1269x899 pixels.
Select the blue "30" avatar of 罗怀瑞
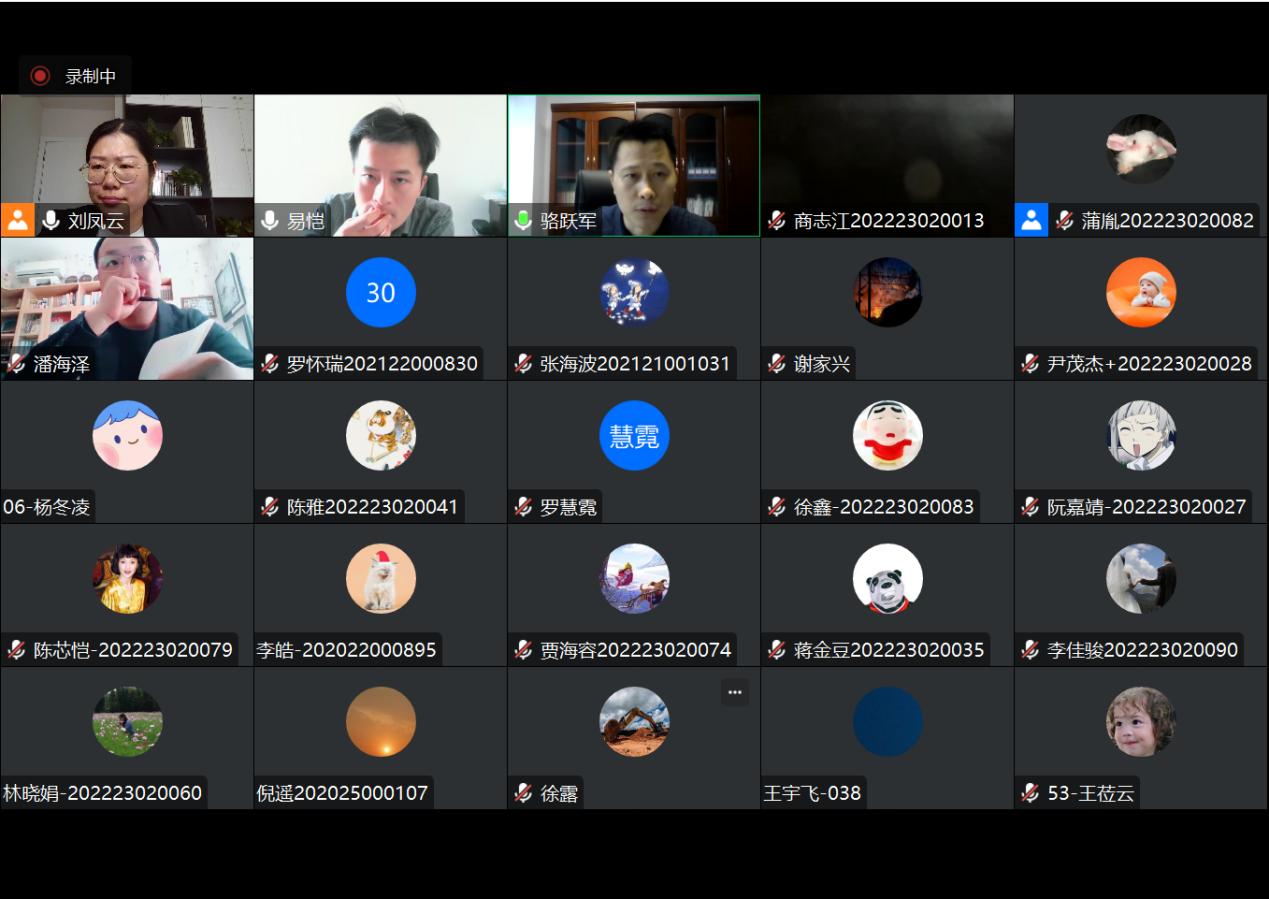(x=380, y=292)
